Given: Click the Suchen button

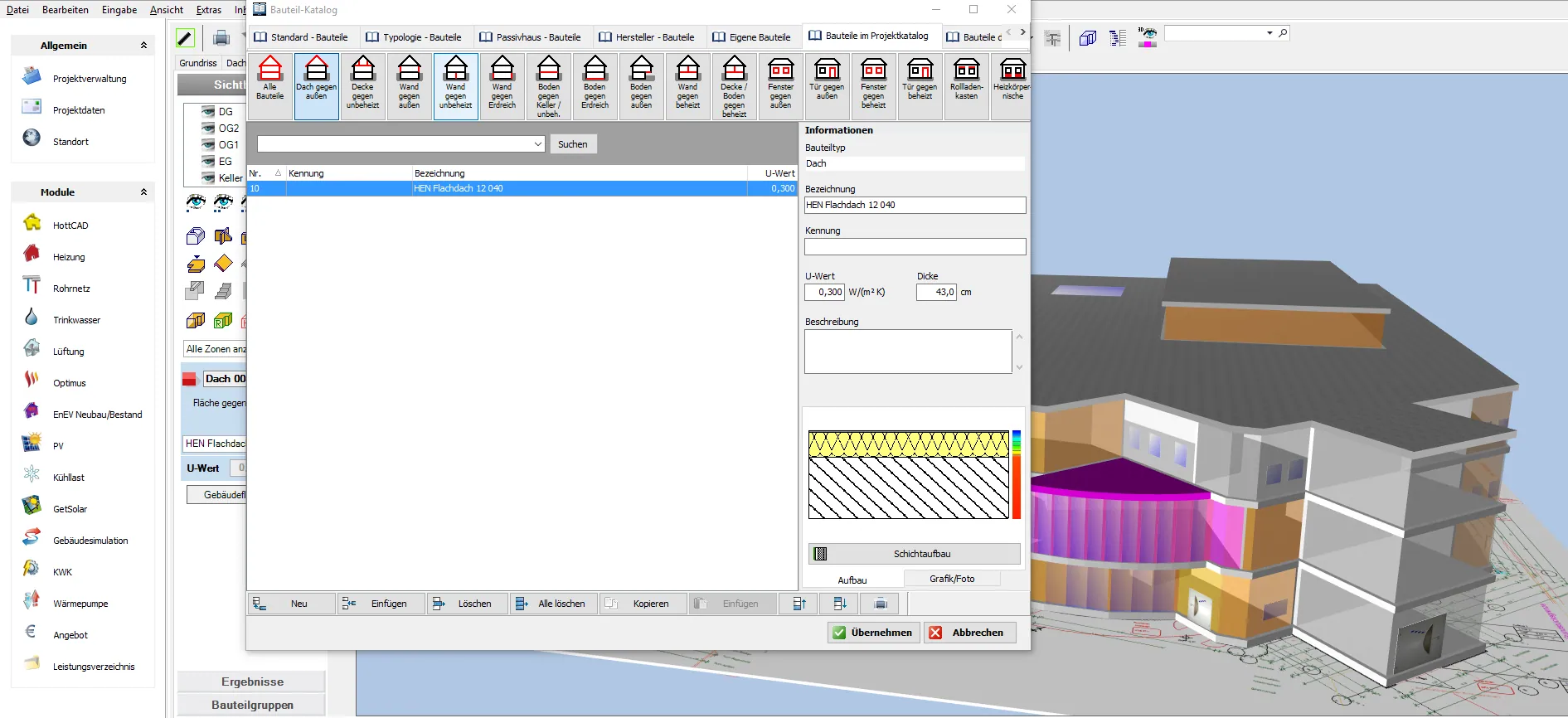Looking at the screenshot, I should pos(572,144).
